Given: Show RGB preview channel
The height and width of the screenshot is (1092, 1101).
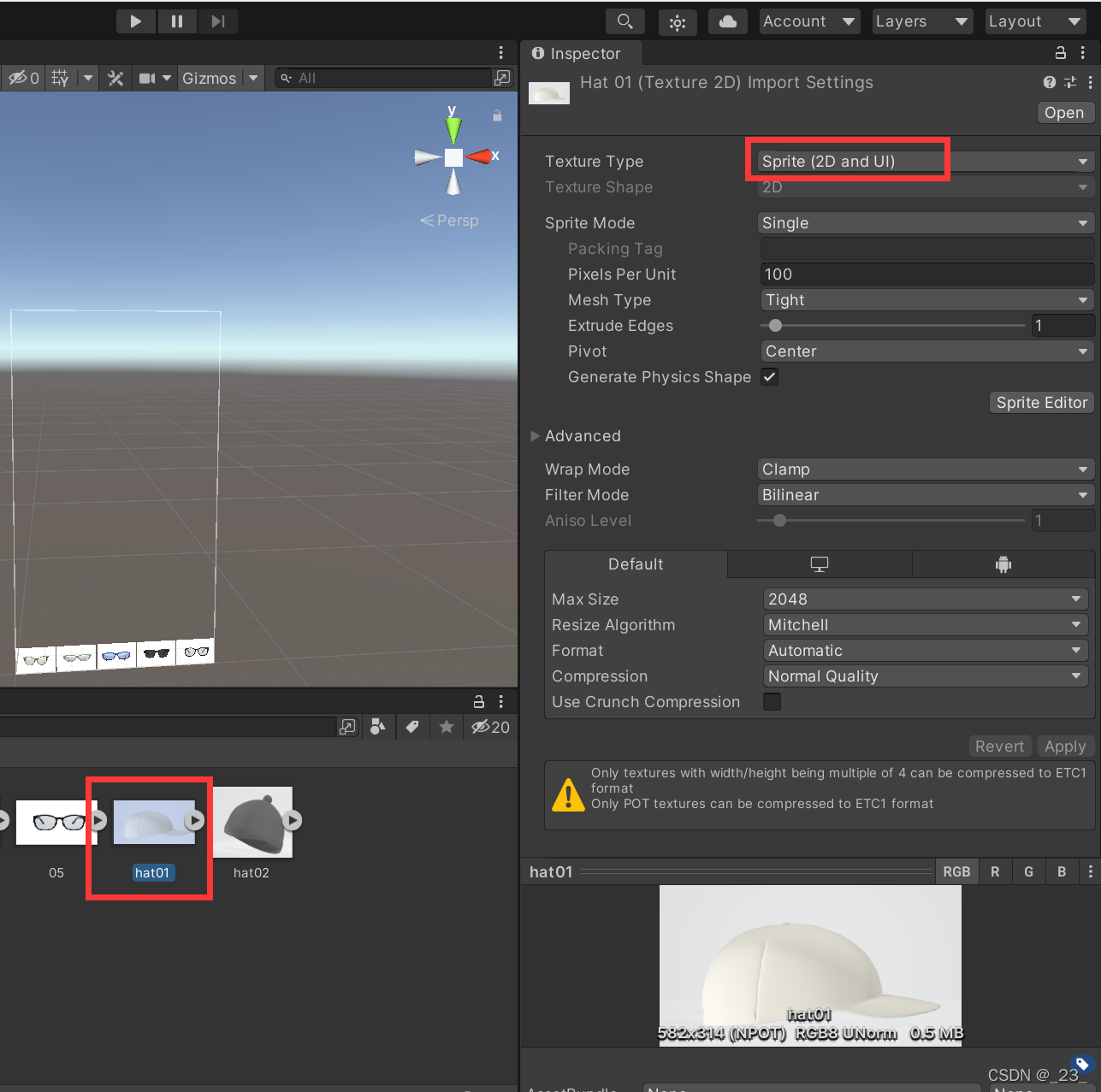Looking at the screenshot, I should [956, 871].
